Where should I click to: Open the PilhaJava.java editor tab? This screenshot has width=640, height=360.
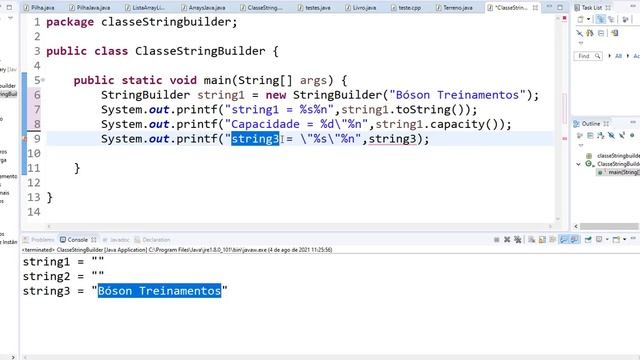tap(89, 8)
